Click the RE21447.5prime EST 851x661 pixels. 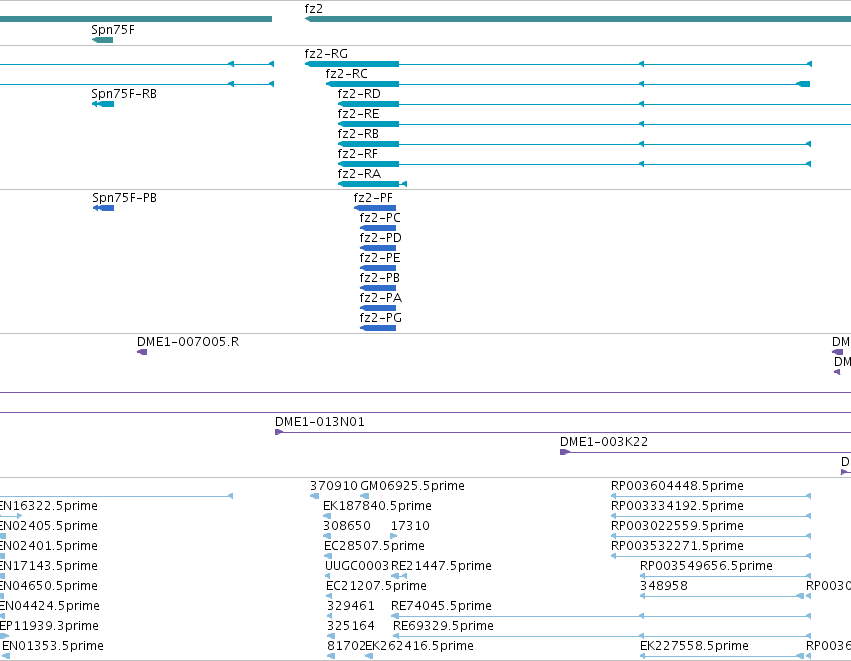(399, 576)
